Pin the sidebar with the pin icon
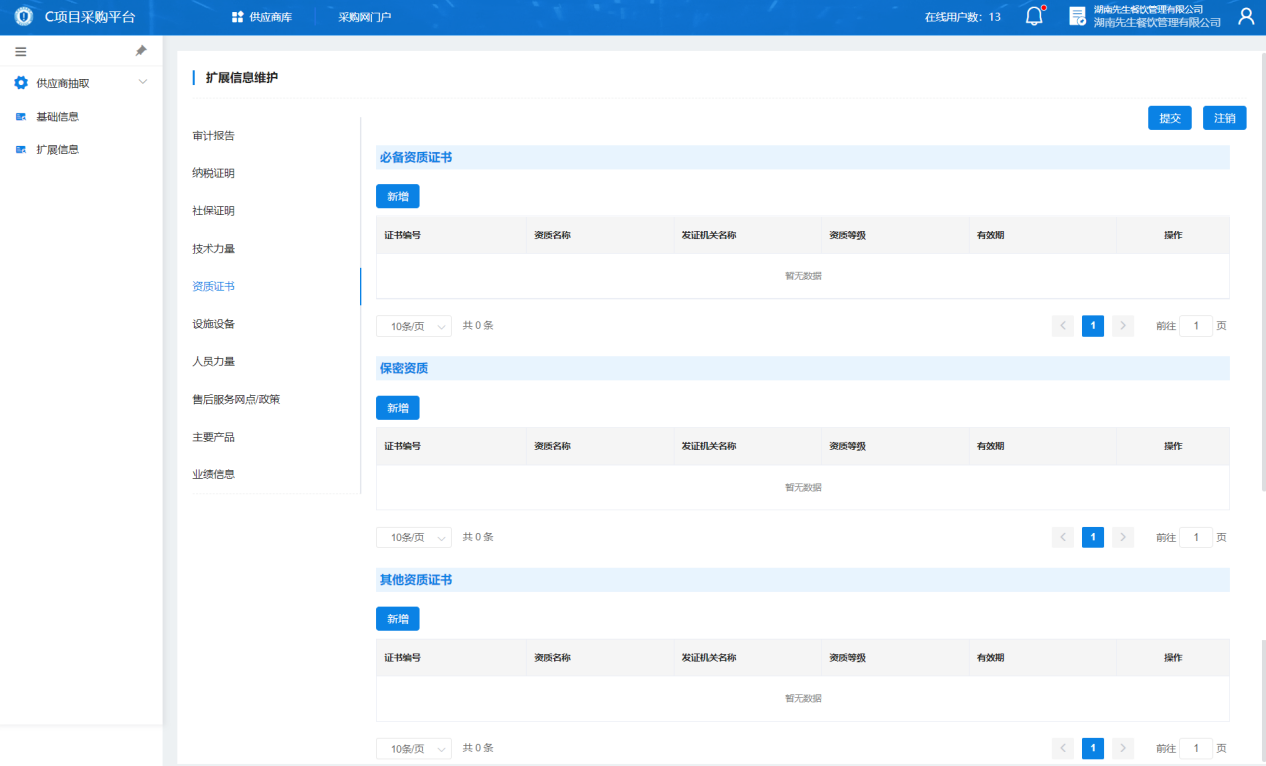The image size is (1266, 766). pyautogui.click(x=141, y=51)
